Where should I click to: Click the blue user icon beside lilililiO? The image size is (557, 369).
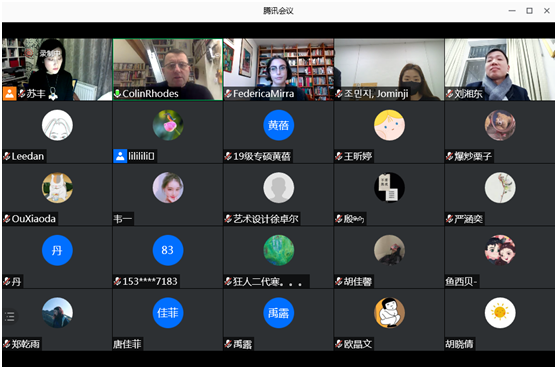tap(120, 156)
